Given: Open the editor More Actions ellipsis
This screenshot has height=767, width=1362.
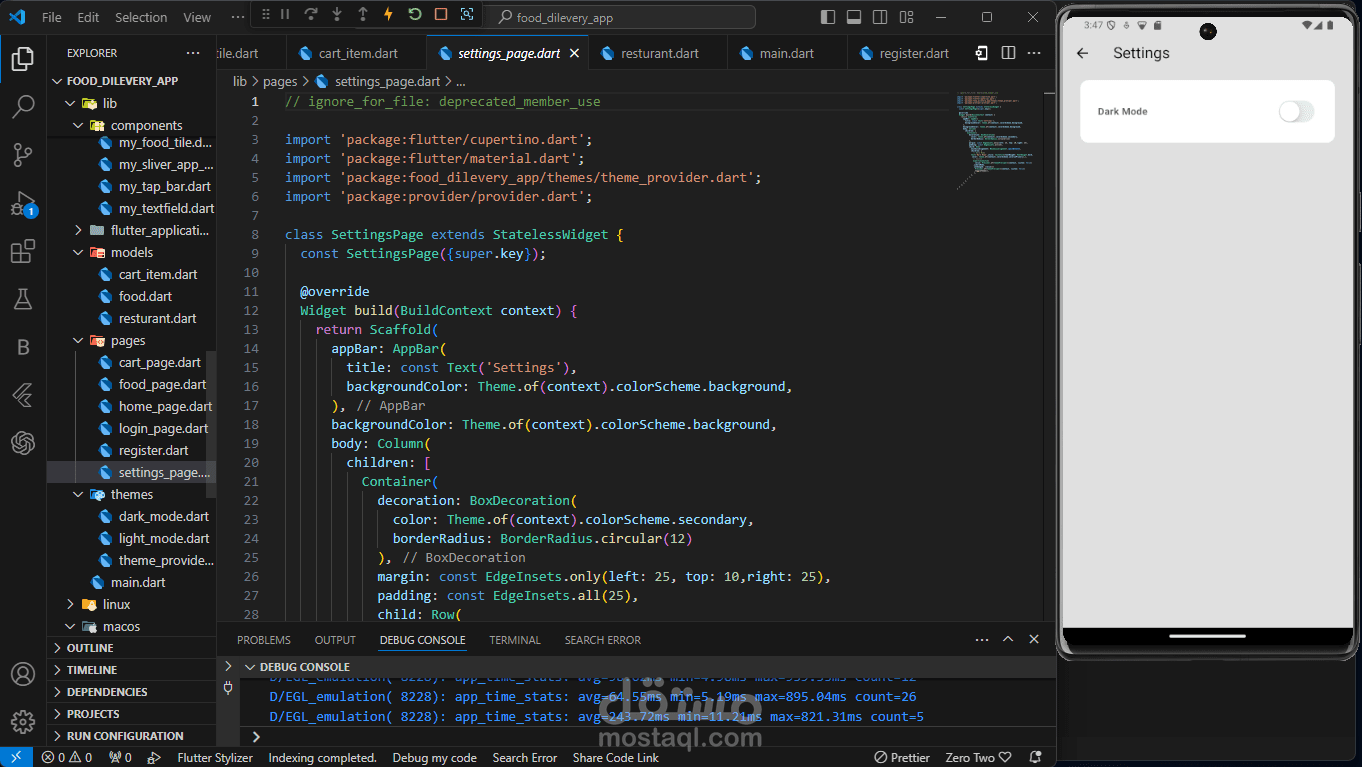Looking at the screenshot, I should tap(1035, 53).
